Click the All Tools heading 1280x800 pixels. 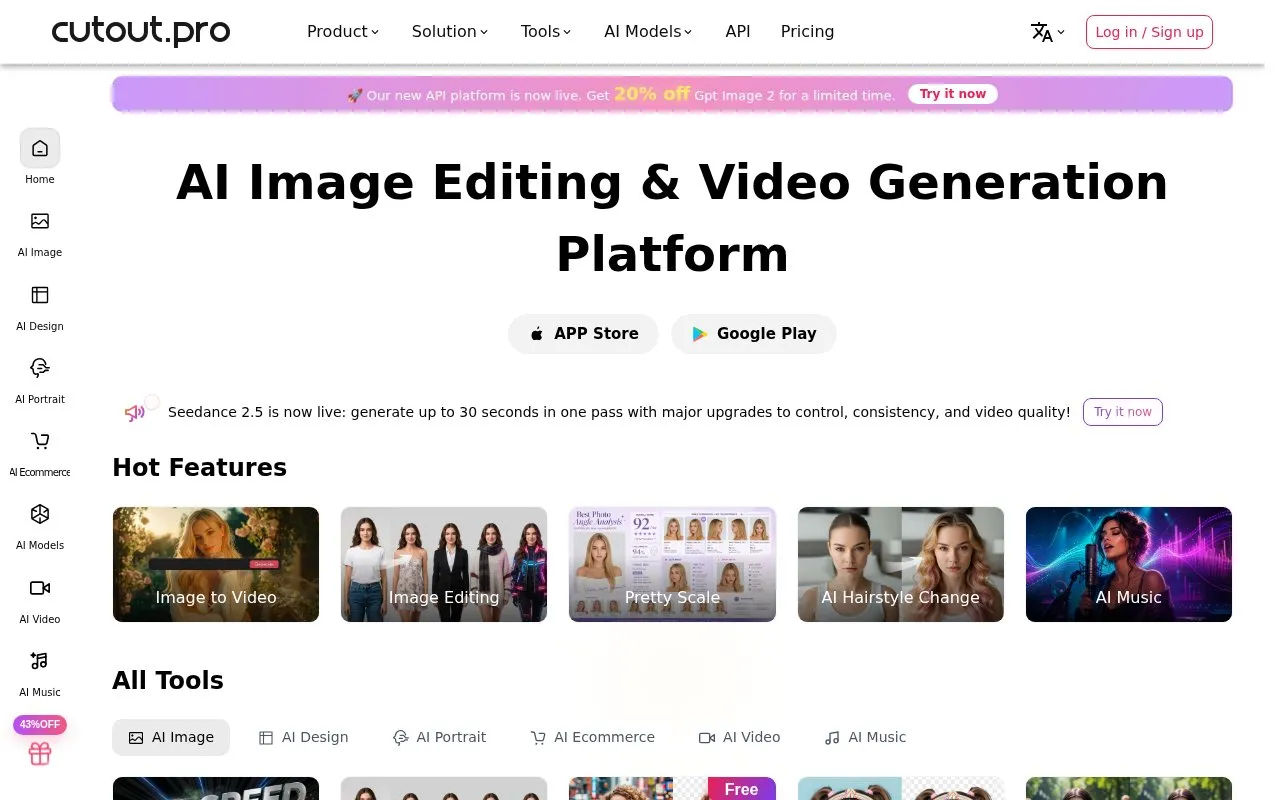coord(168,681)
